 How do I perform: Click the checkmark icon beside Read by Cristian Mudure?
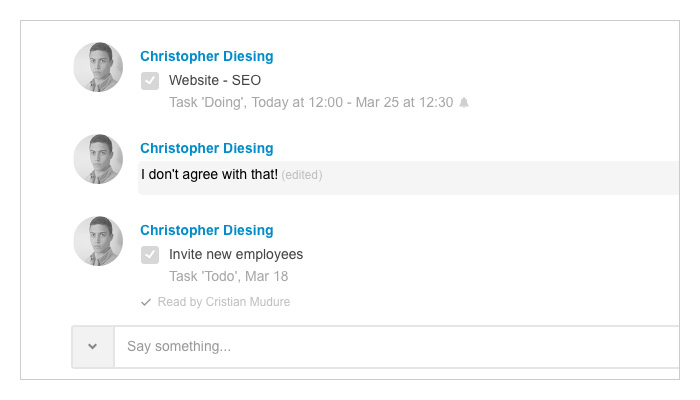(x=146, y=302)
